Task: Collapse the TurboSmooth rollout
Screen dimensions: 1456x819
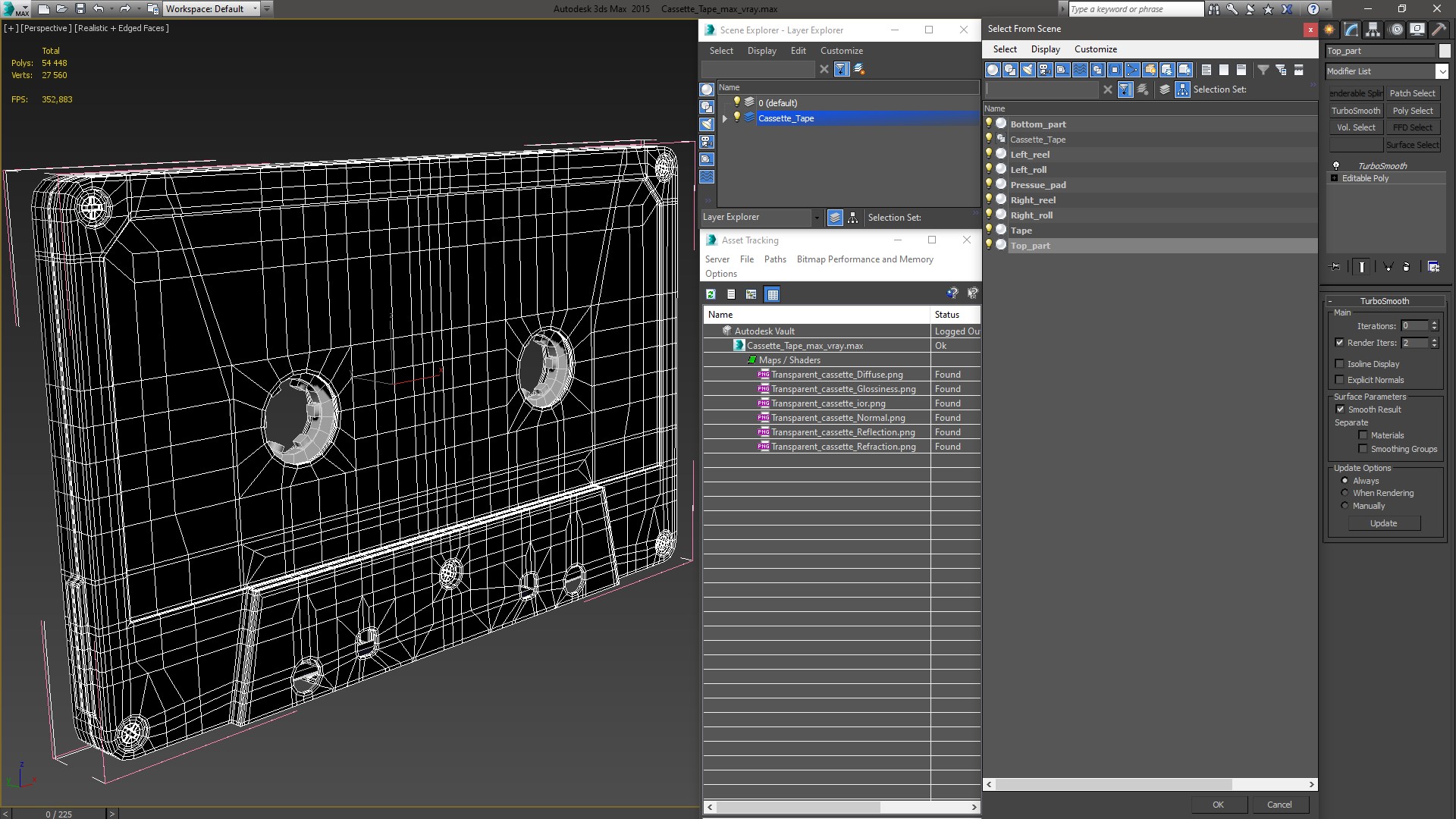Action: (1330, 301)
